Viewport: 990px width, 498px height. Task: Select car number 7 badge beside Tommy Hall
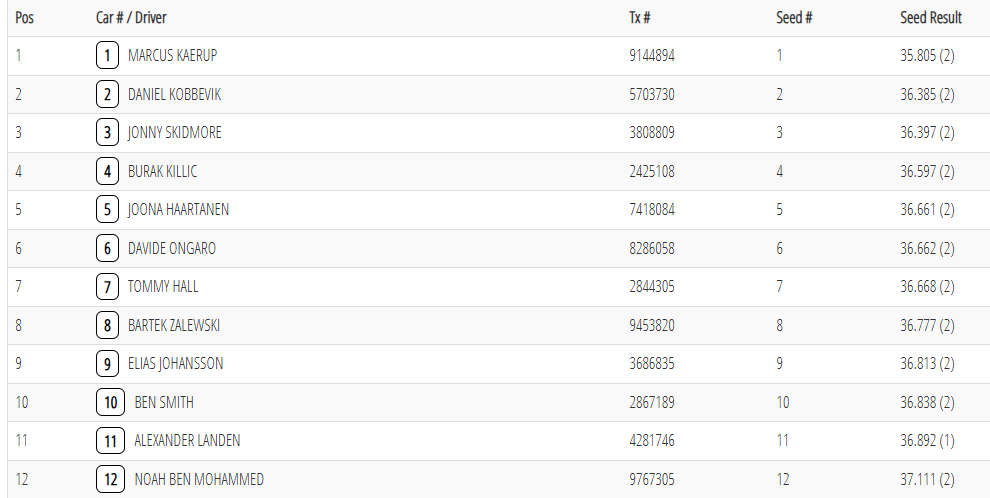(107, 287)
